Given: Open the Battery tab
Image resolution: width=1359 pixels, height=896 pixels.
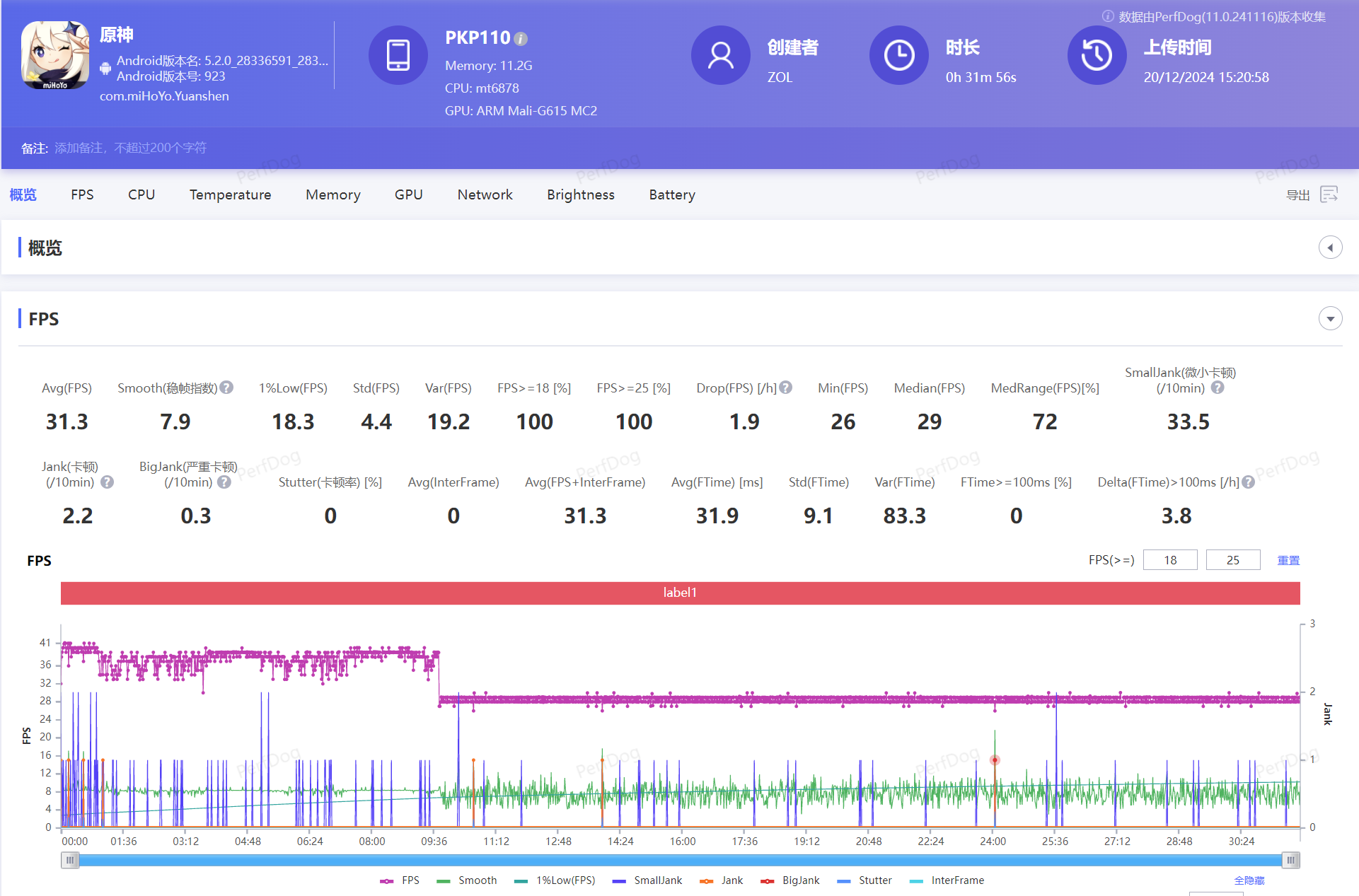Looking at the screenshot, I should [671, 194].
